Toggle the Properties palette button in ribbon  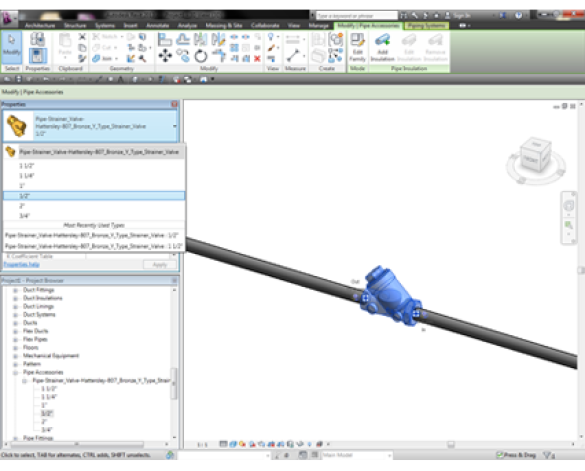point(38,56)
